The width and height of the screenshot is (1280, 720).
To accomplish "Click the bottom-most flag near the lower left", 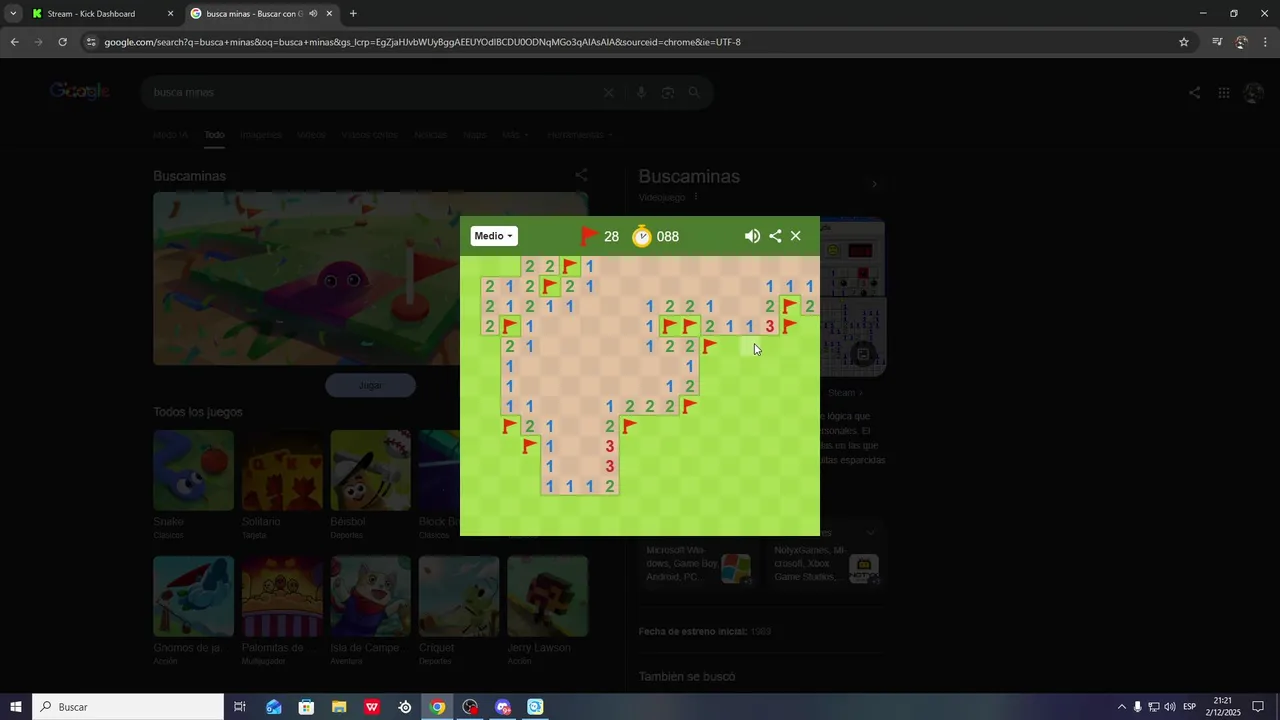I will [530, 446].
